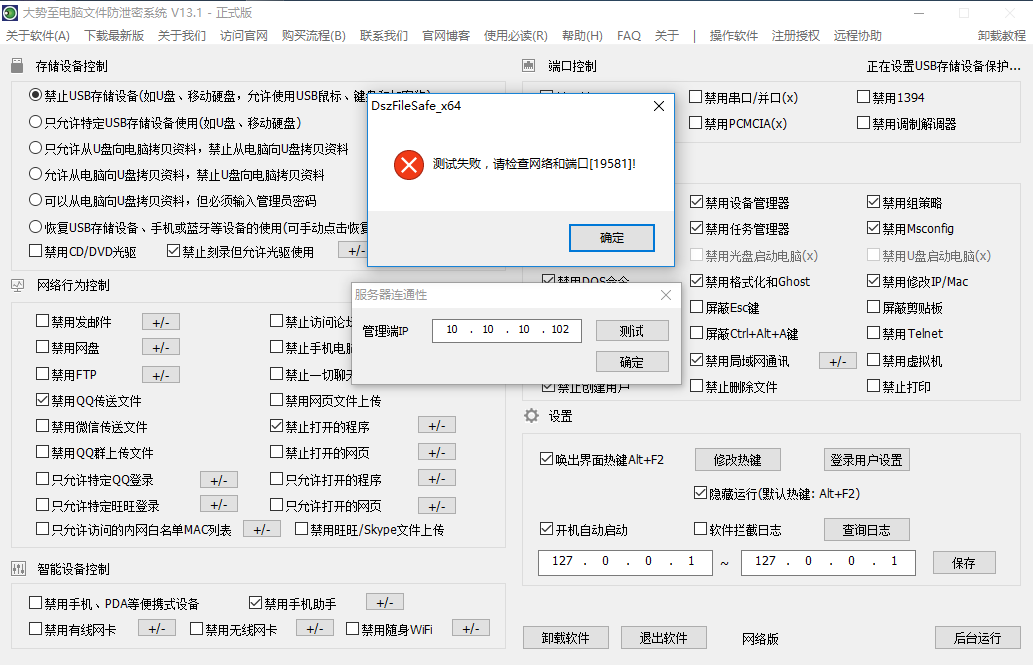
Task: Open 下载最新版 menu item
Action: pyautogui.click(x=114, y=36)
